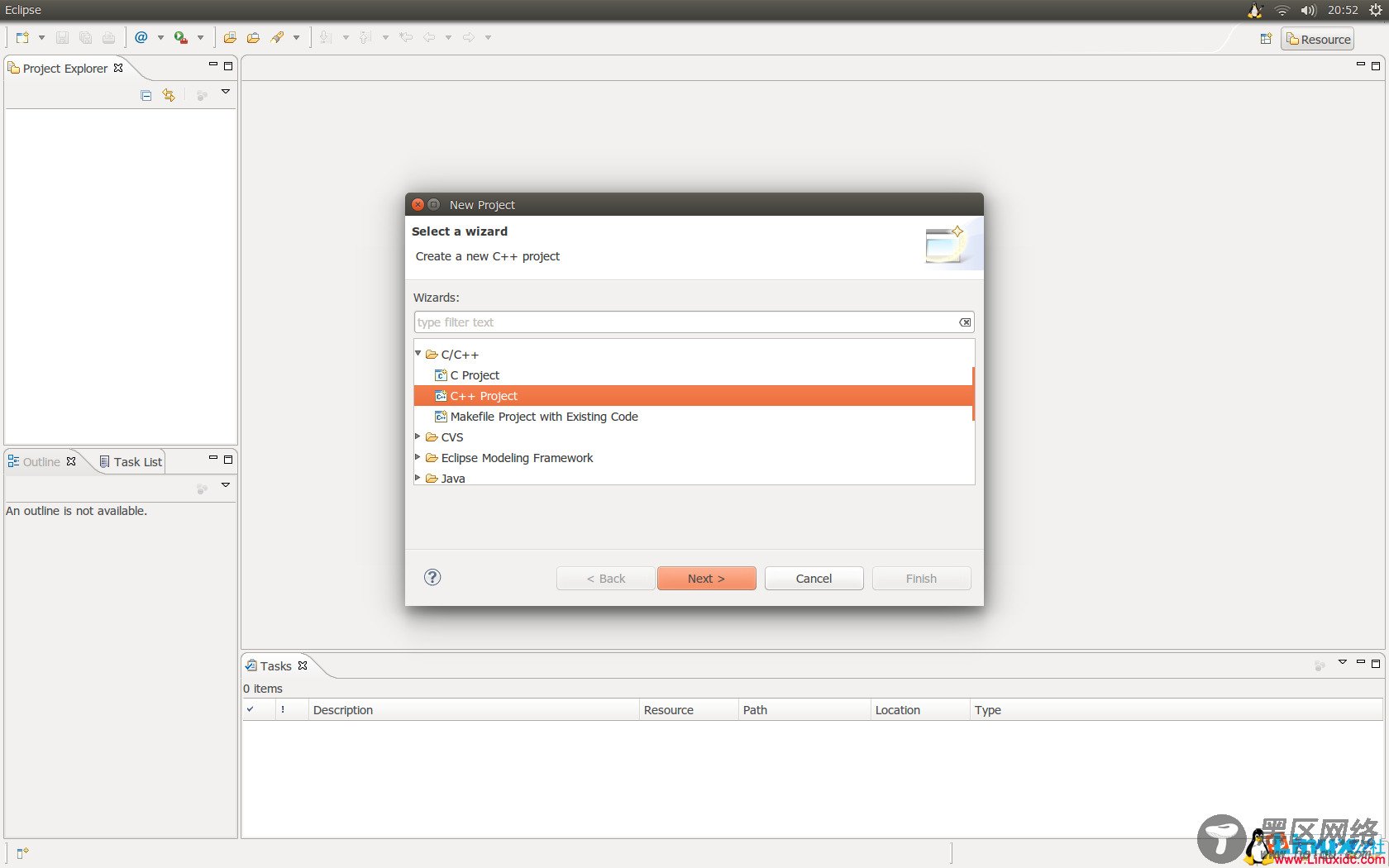This screenshot has width=1389, height=868.
Task: Click the Open Perspective icon
Action: click(x=1266, y=39)
